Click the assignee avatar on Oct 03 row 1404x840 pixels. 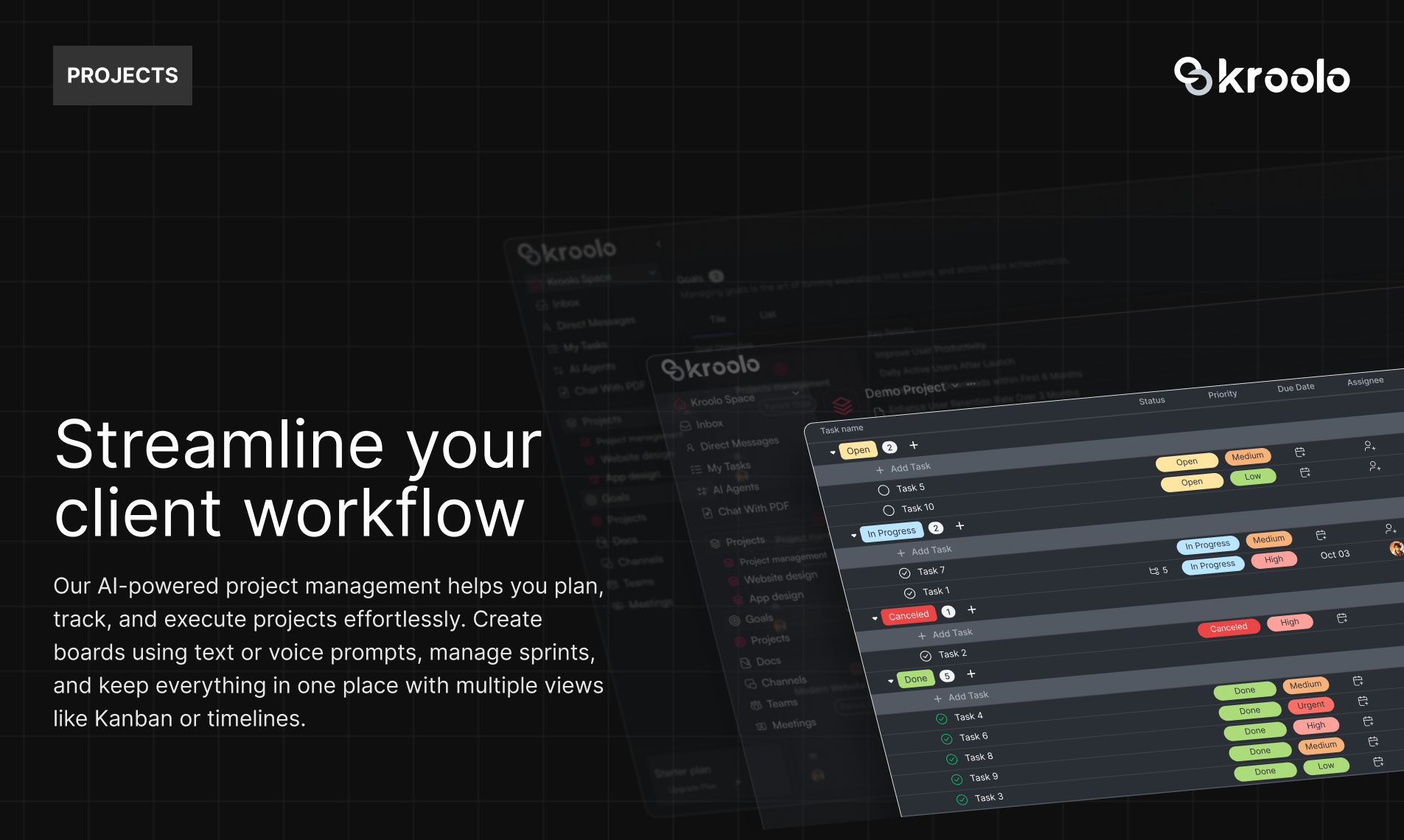1397,549
